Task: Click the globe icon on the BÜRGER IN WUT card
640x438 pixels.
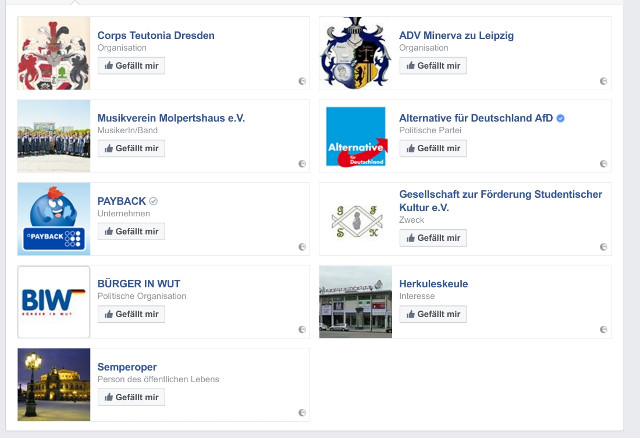Action: click(302, 329)
